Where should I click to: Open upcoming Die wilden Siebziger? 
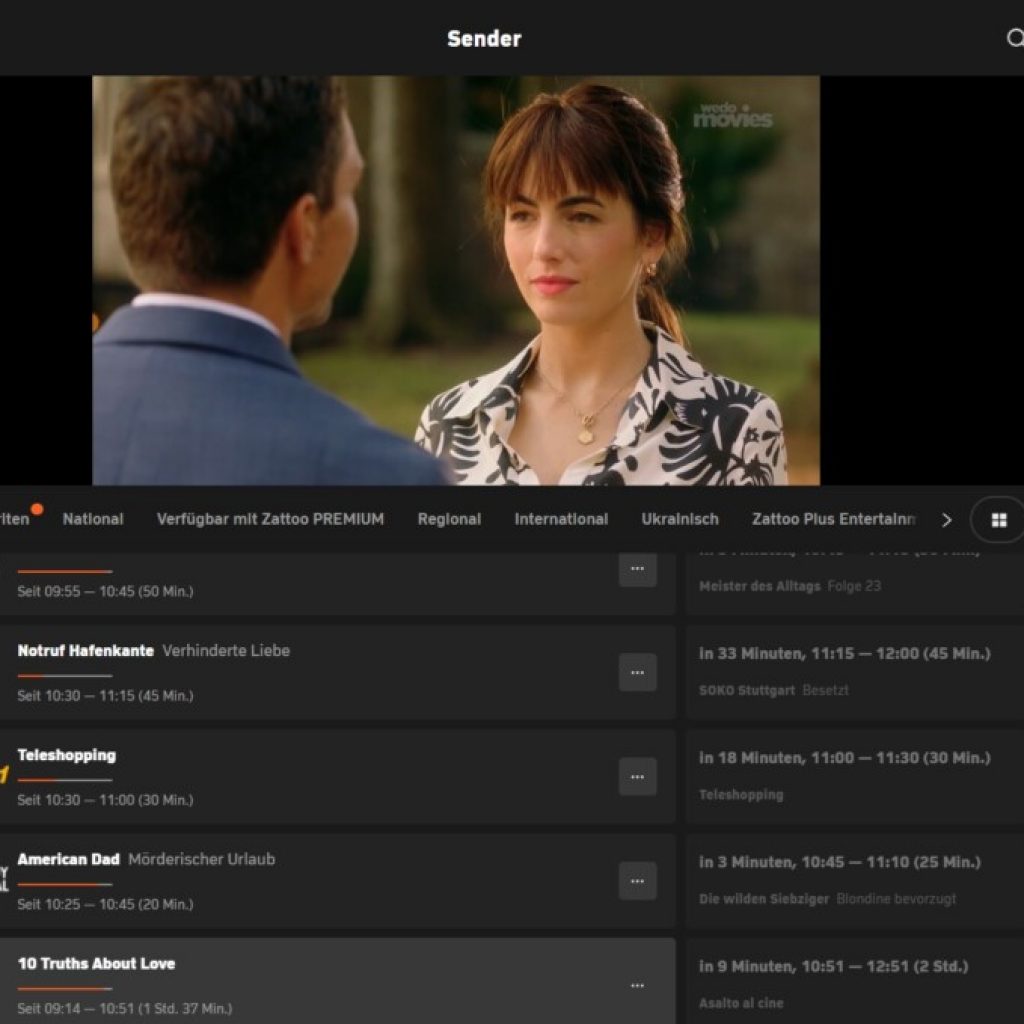(x=855, y=882)
